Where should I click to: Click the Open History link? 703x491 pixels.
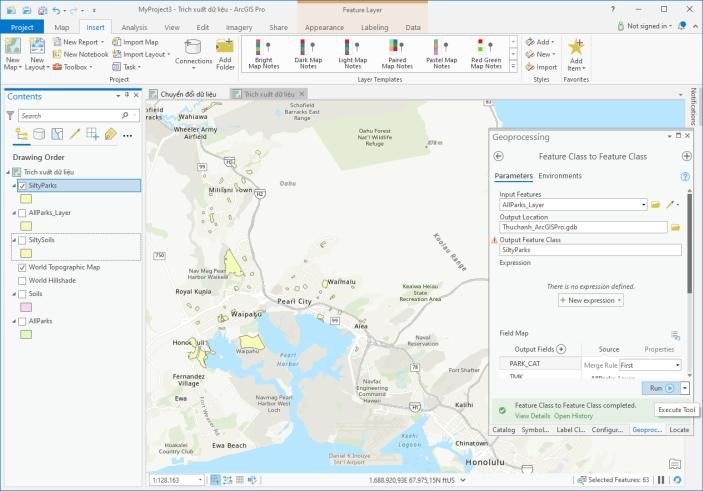tap(573, 416)
